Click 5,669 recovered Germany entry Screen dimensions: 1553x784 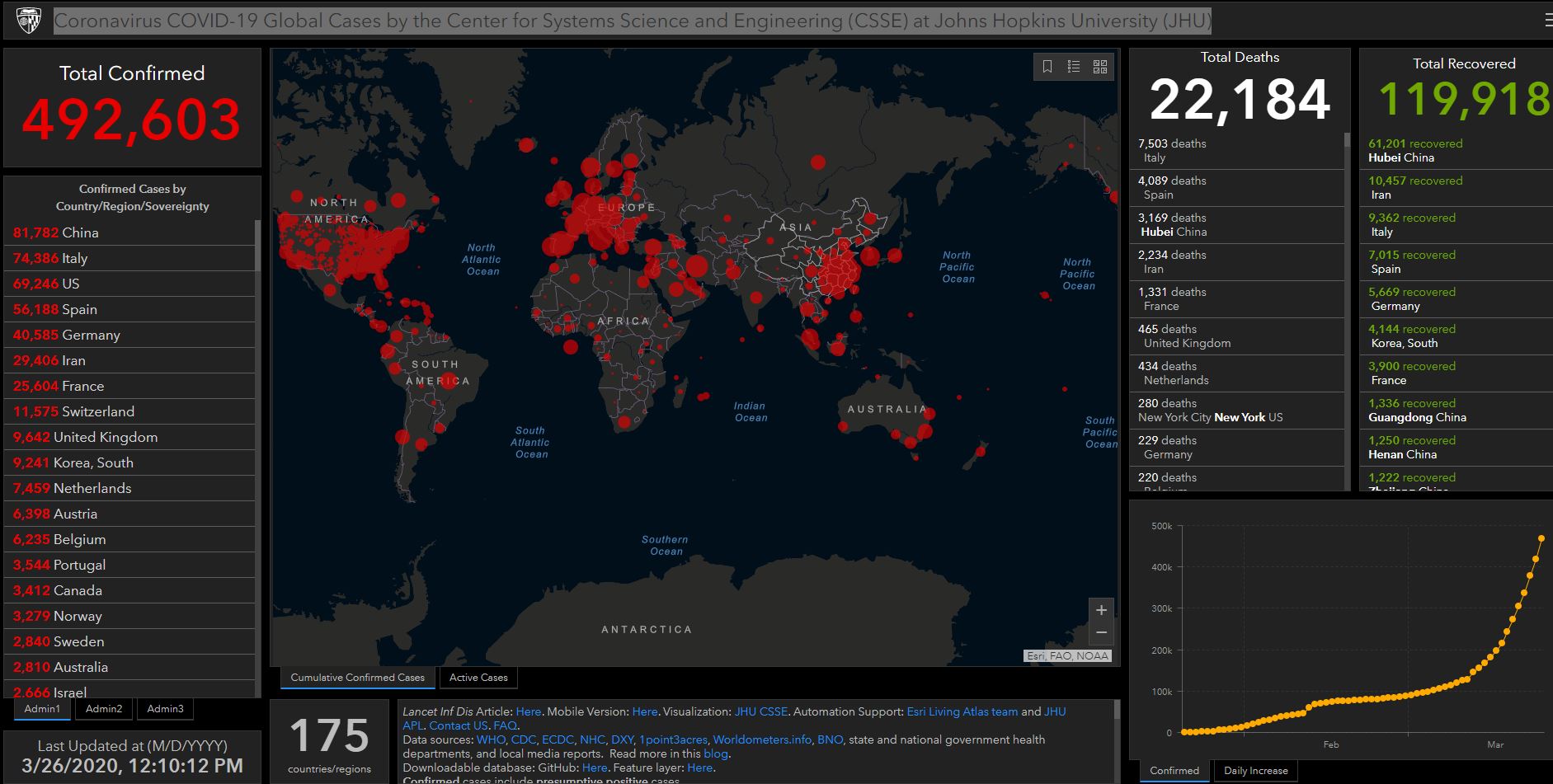coord(1457,298)
